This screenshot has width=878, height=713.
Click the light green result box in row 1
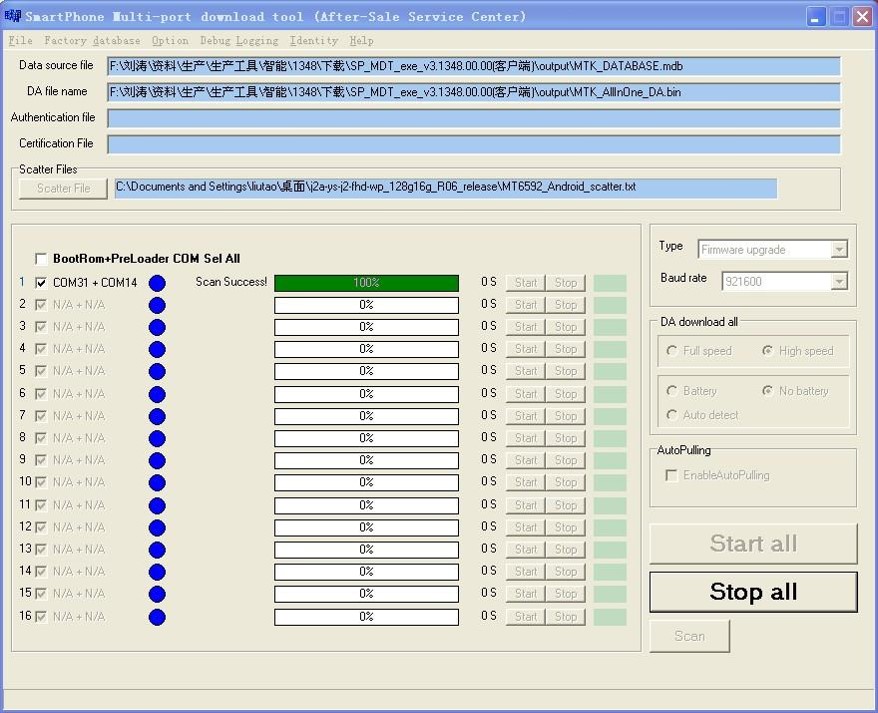(610, 283)
